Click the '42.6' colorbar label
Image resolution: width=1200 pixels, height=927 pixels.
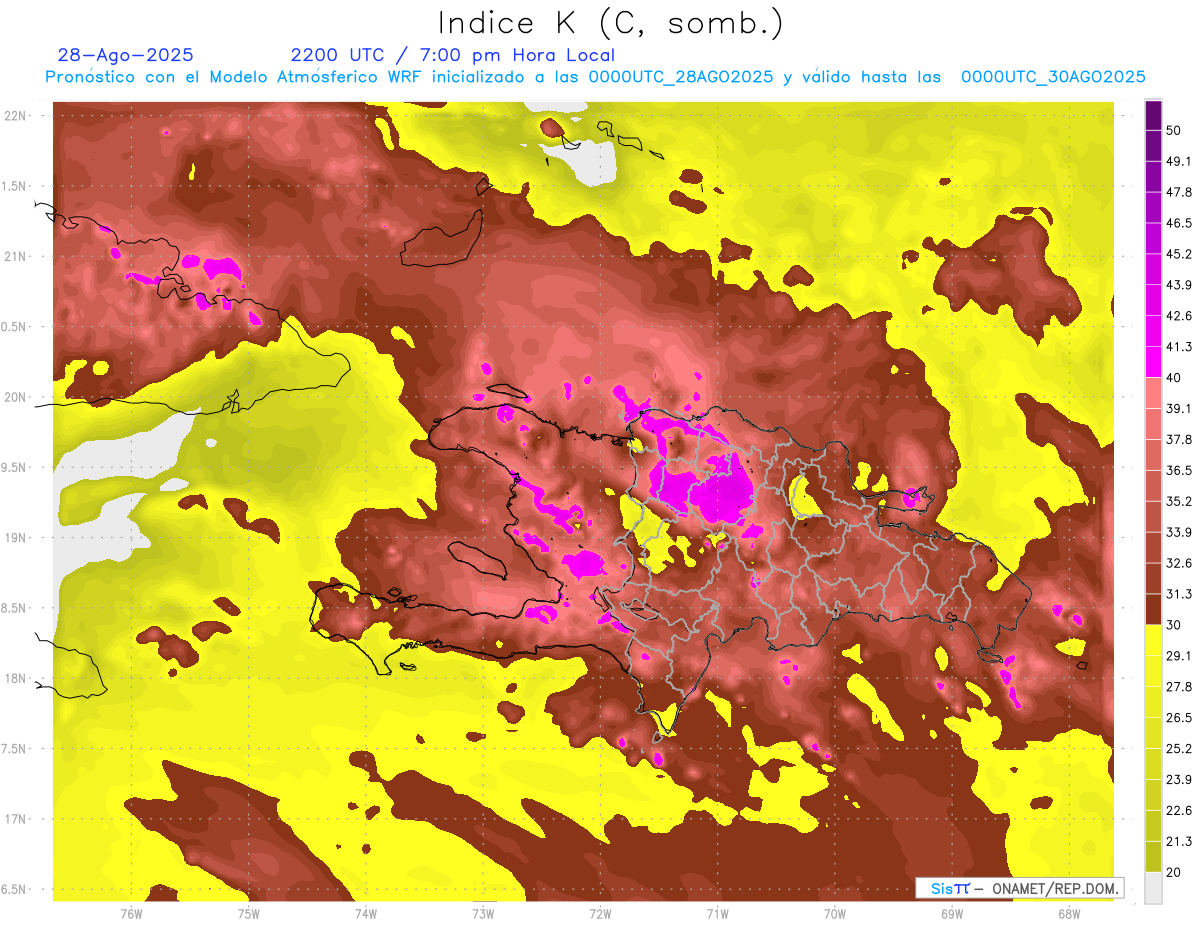point(1179,316)
